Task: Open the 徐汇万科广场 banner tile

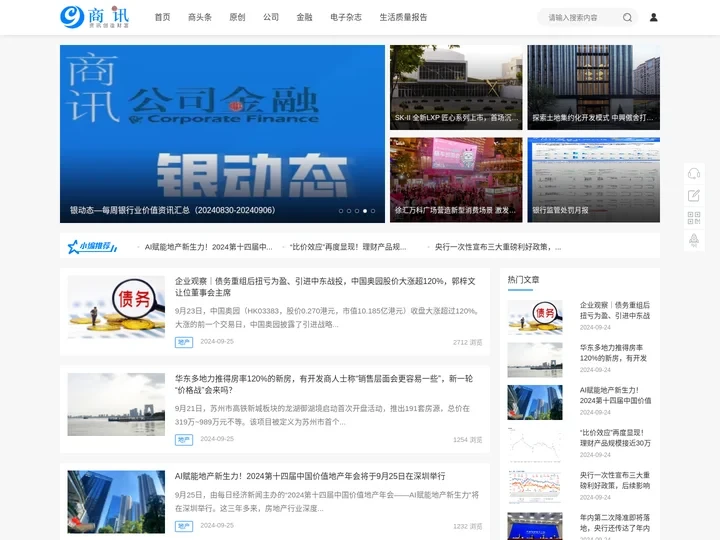Action: 456,180
